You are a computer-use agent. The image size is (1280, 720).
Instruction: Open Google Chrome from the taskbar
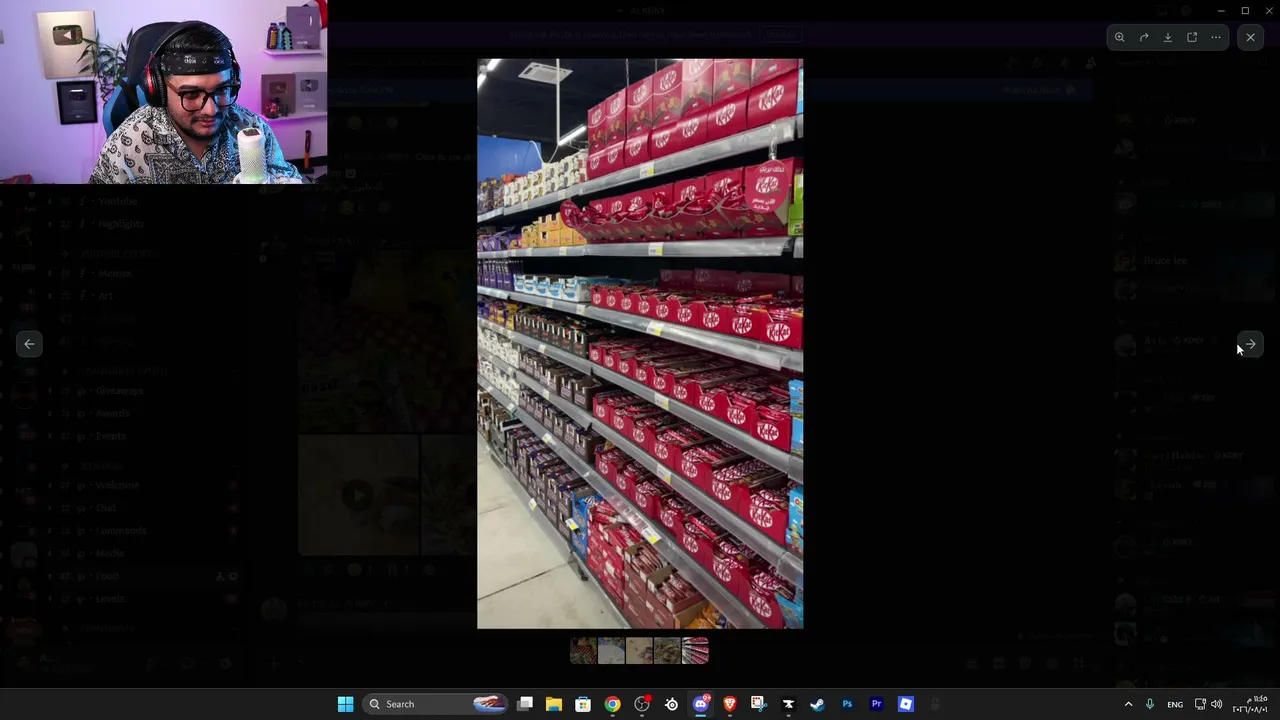point(612,704)
